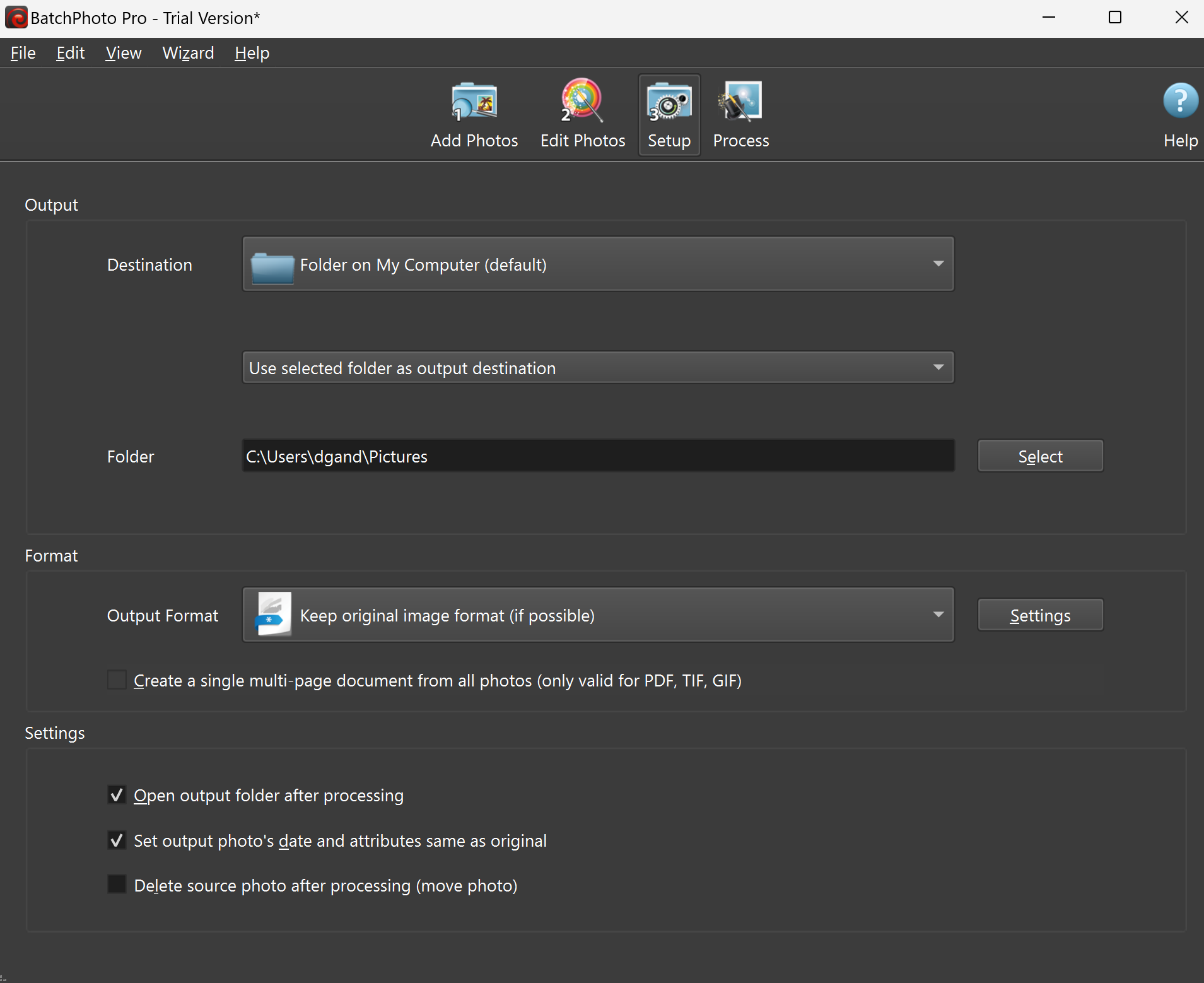The height and width of the screenshot is (983, 1204).
Task: Expand the Output Format dropdown
Action: pyautogui.click(x=598, y=615)
